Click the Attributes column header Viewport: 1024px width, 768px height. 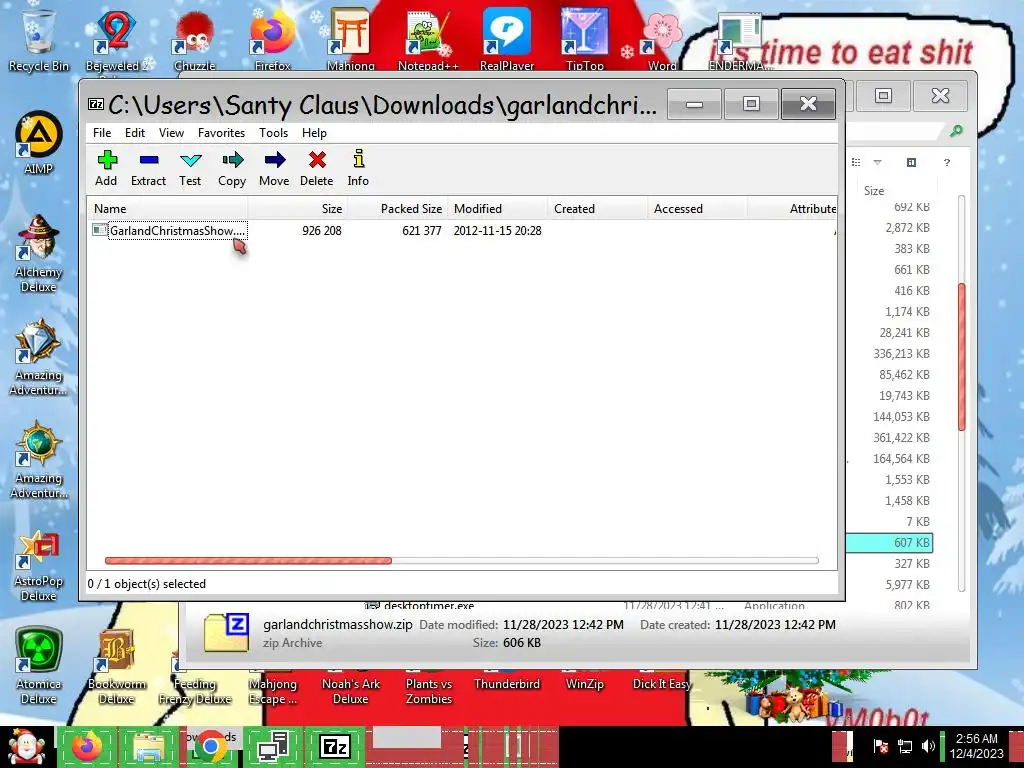click(793, 209)
